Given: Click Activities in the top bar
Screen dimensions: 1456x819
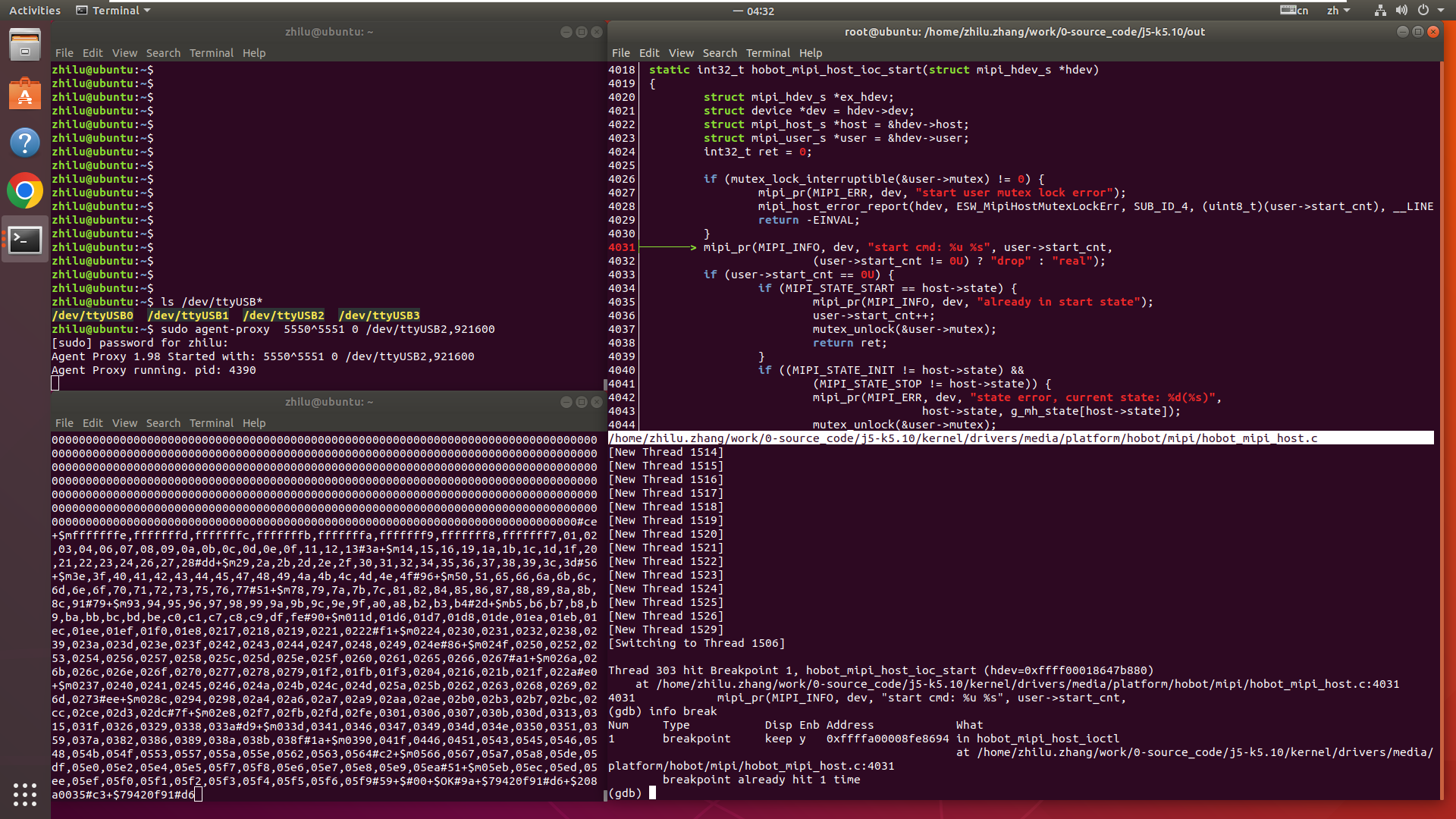Looking at the screenshot, I should pos(35,11).
